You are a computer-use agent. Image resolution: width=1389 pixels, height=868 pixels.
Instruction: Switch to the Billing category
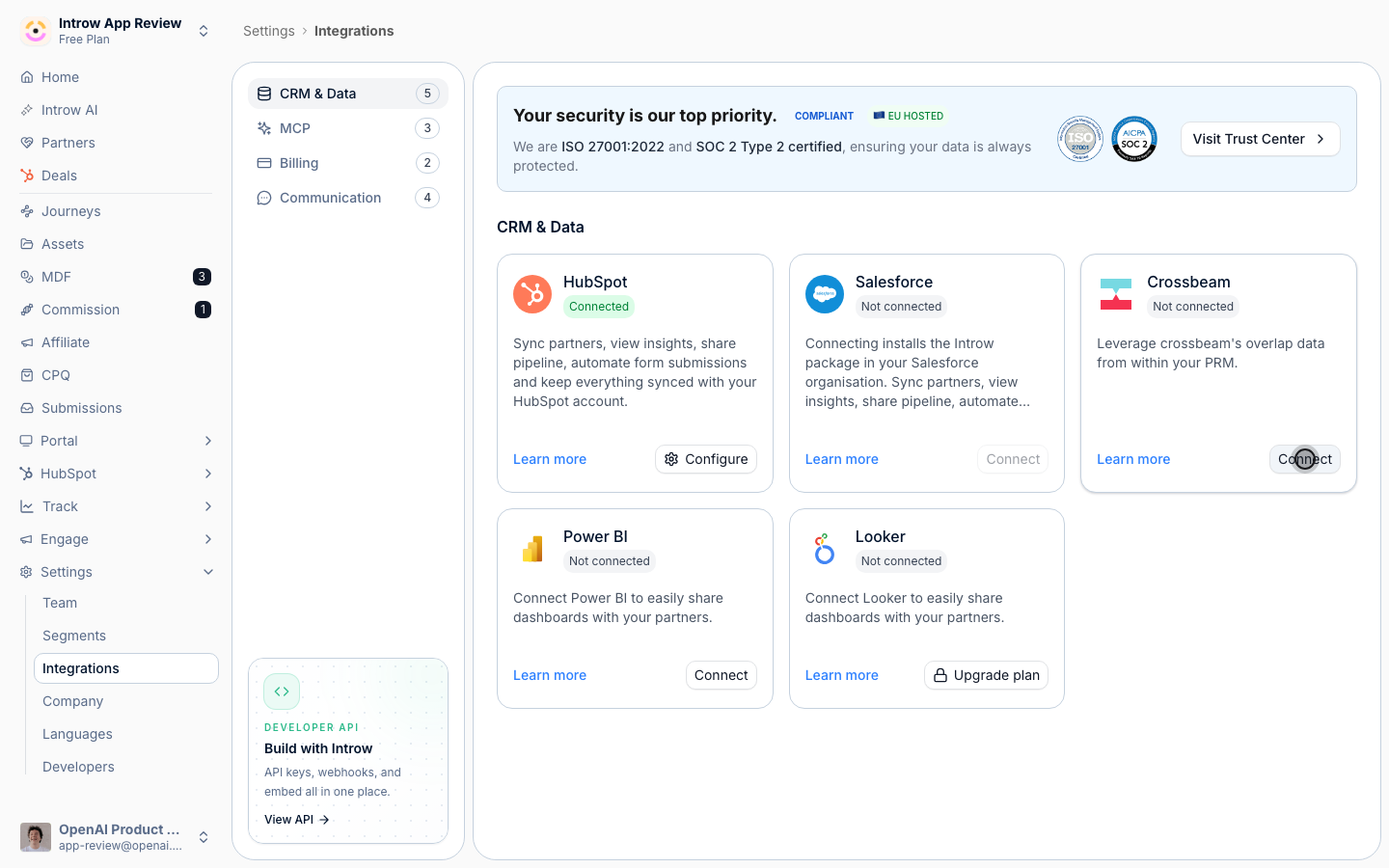click(348, 163)
